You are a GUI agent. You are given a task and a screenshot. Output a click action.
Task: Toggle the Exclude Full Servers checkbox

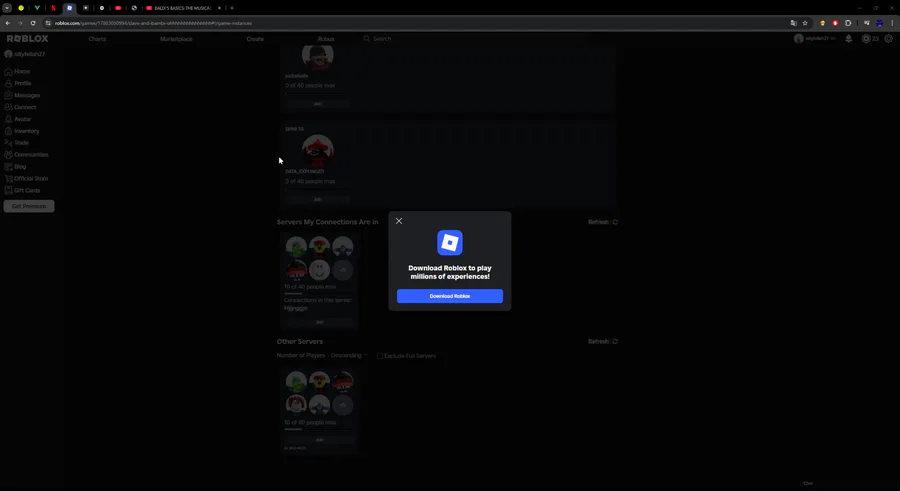(x=380, y=356)
